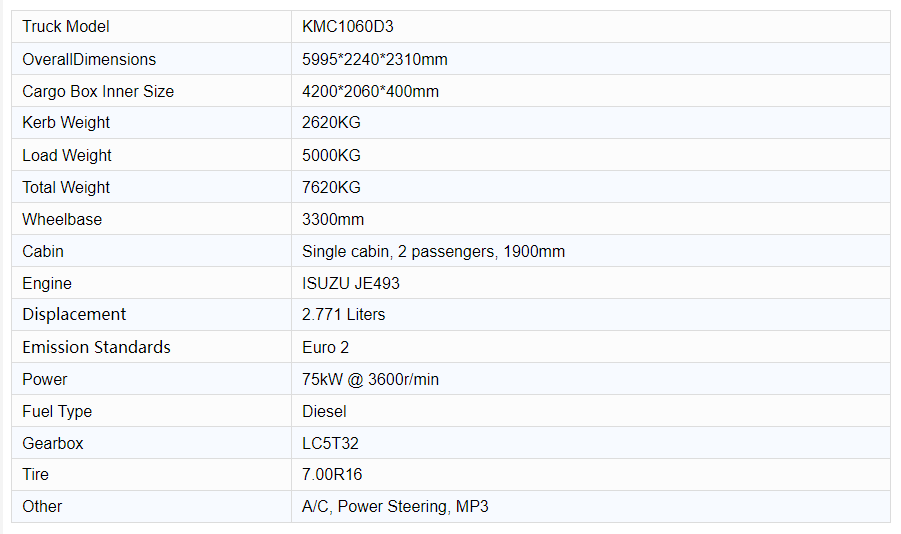Click the Truck Model label cell
Screen dimensions: 901x534
(x=151, y=26)
